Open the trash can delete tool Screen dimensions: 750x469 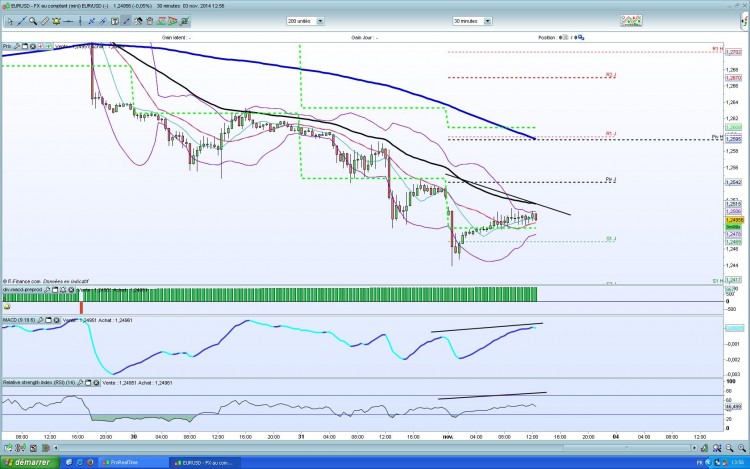(x=150, y=21)
